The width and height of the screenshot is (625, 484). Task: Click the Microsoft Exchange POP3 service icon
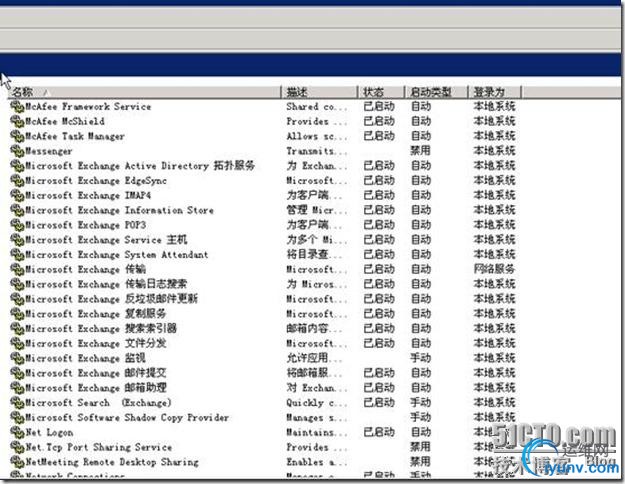(17, 225)
